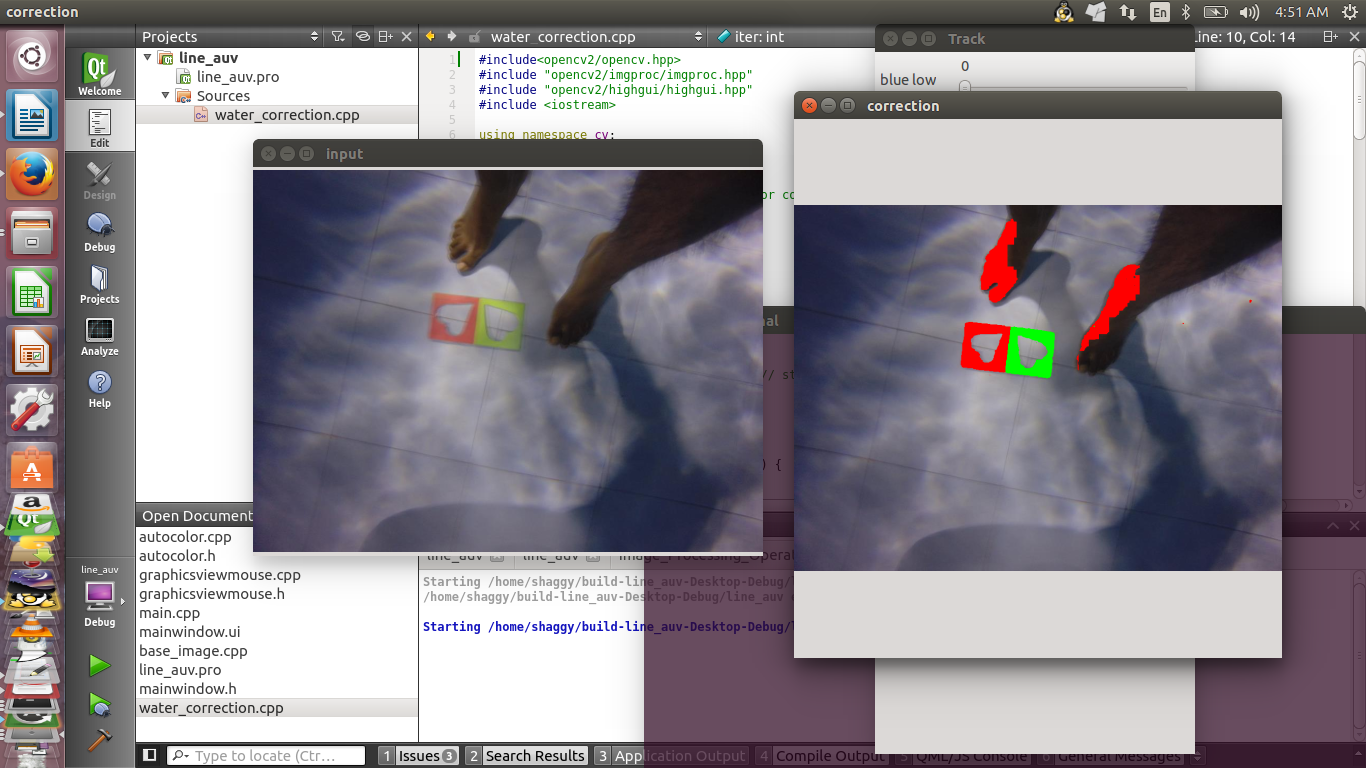
Task: Open the Issues output pane
Action: 419,756
